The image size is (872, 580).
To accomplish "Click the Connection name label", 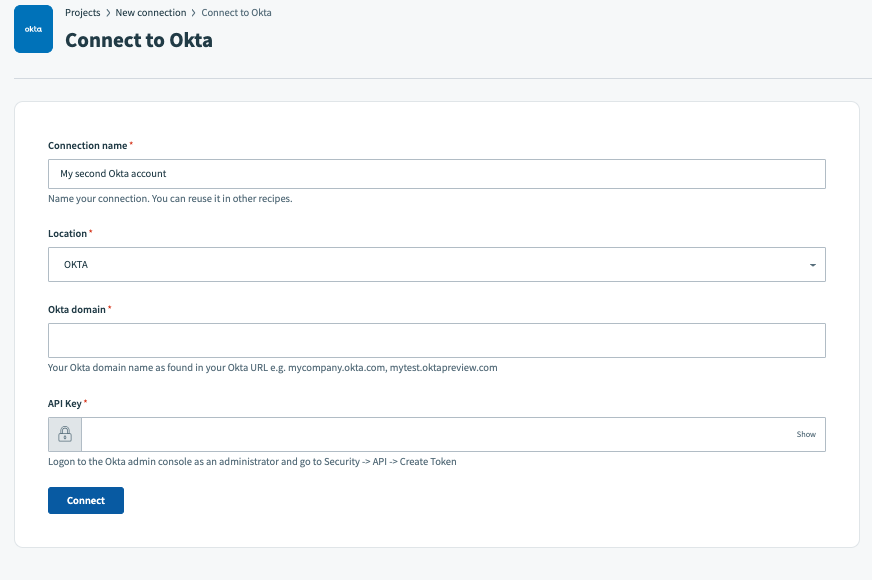I will (87, 146).
